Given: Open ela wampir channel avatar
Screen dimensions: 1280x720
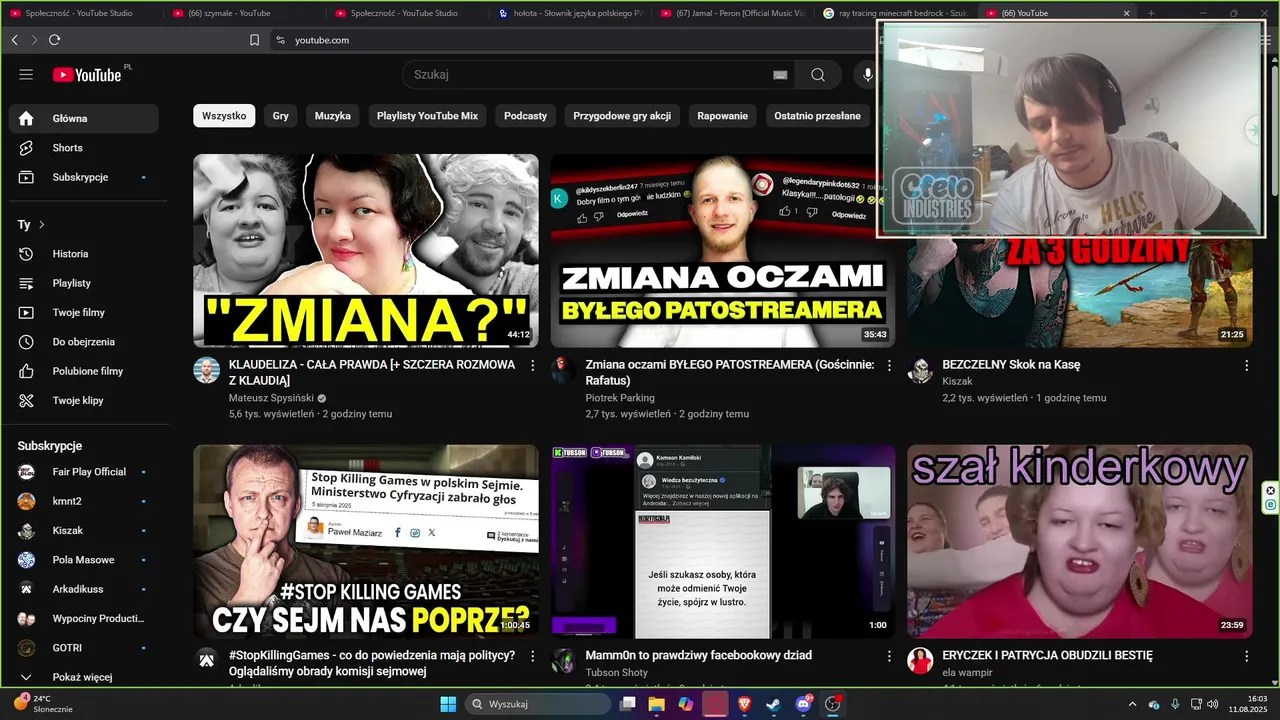Looking at the screenshot, I should coord(920,661).
